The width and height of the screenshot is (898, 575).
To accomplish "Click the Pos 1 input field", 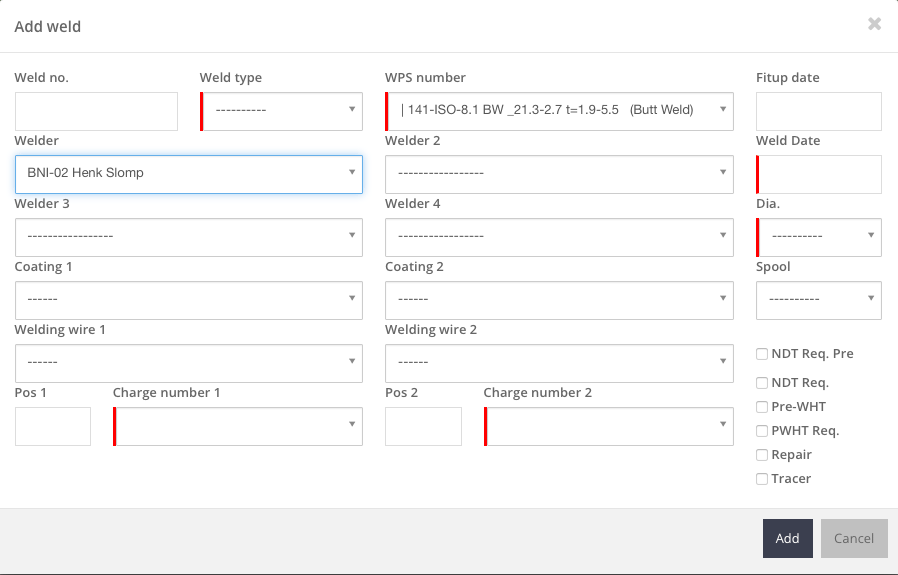I will pyautogui.click(x=53, y=426).
